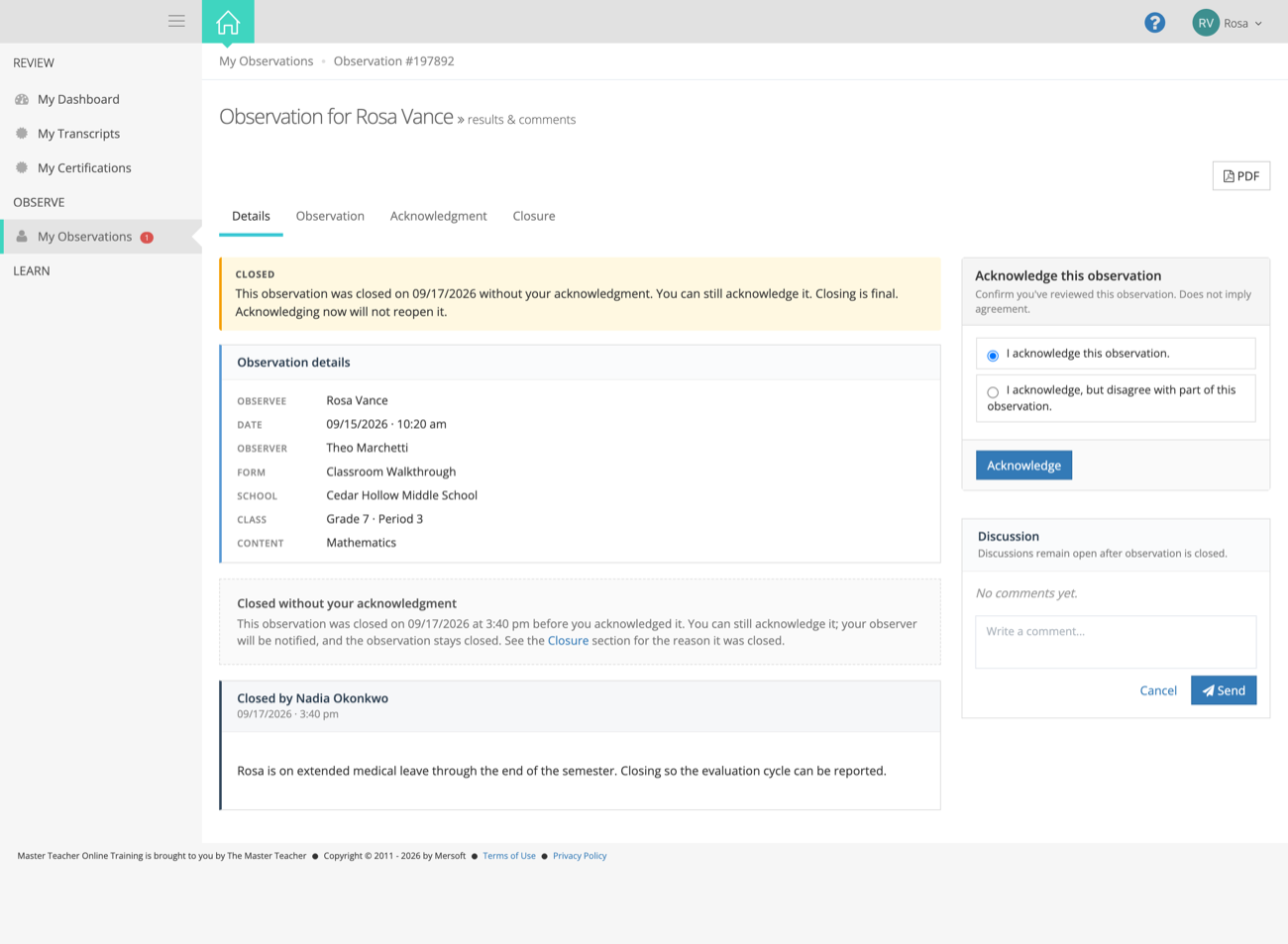Open Privacy Policy link

pos(580,856)
